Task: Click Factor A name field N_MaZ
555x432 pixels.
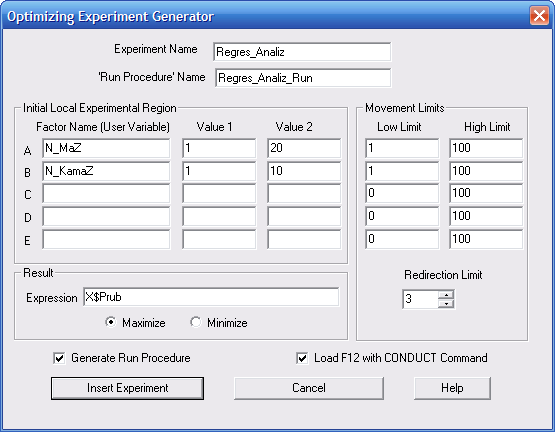Action: pos(106,148)
